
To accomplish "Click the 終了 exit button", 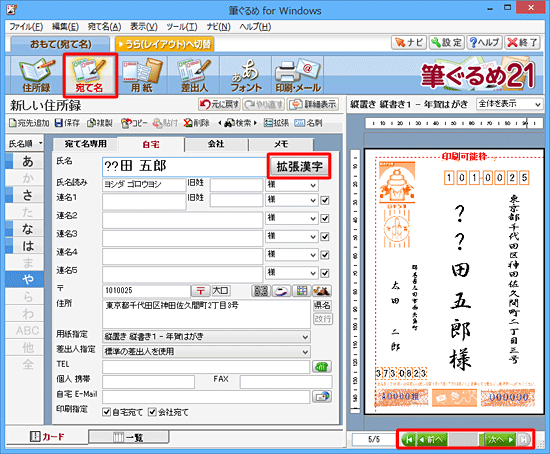I will tap(522, 42).
